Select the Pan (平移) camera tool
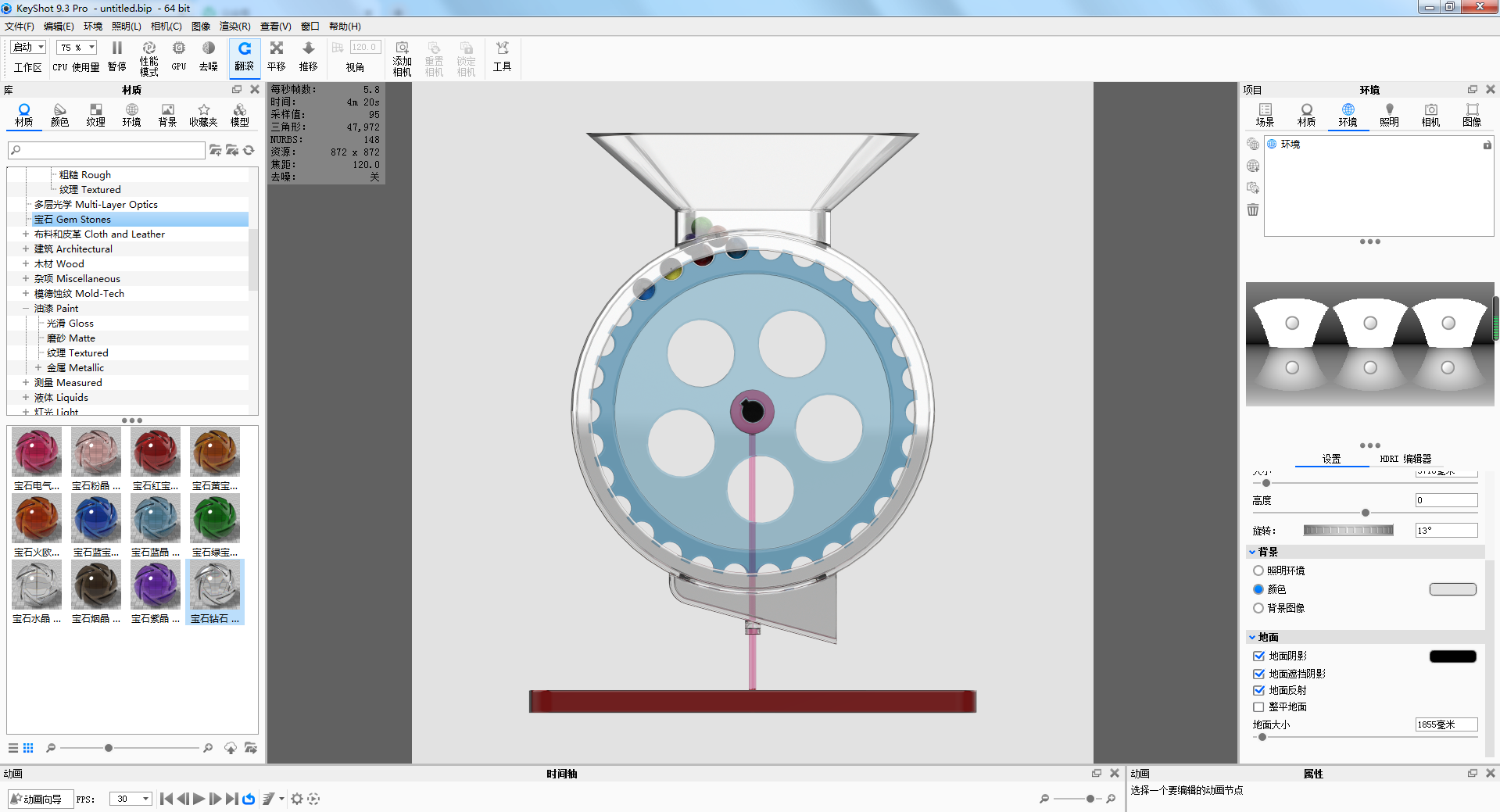Image resolution: width=1500 pixels, height=812 pixels. coord(277,57)
